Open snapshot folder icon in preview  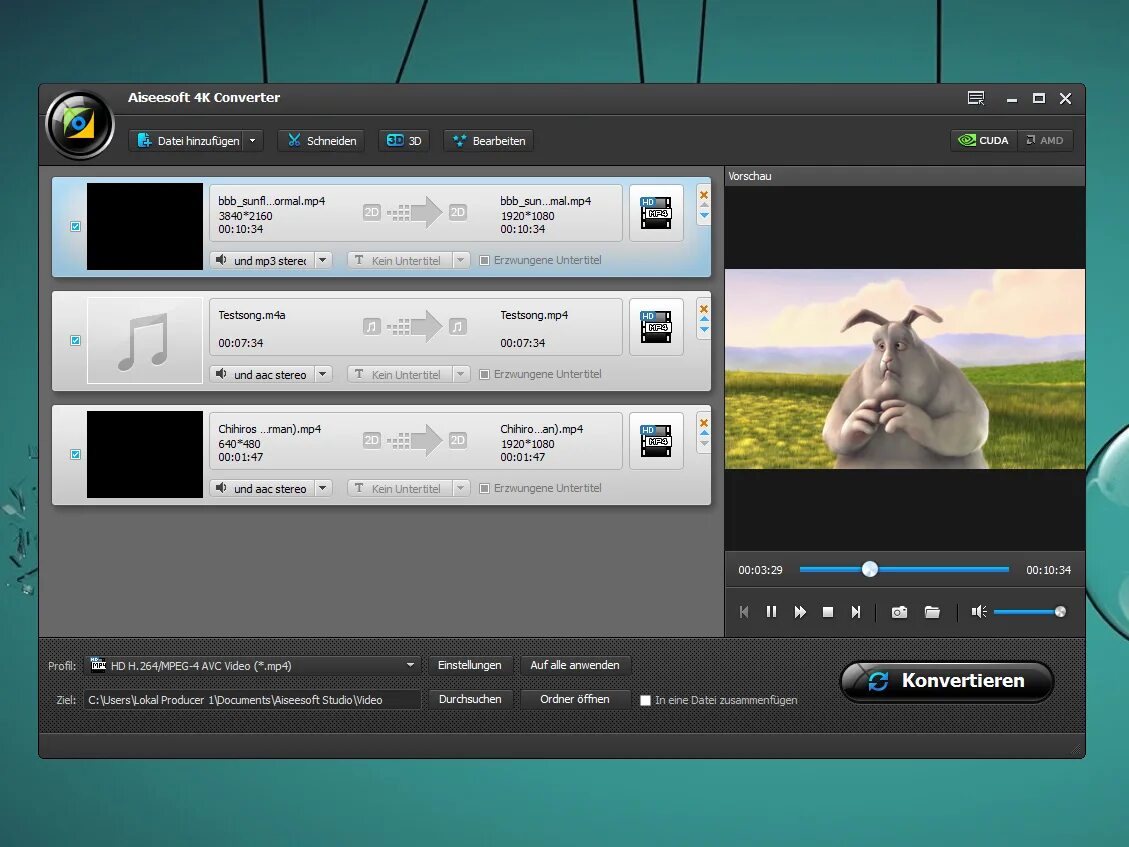point(932,612)
